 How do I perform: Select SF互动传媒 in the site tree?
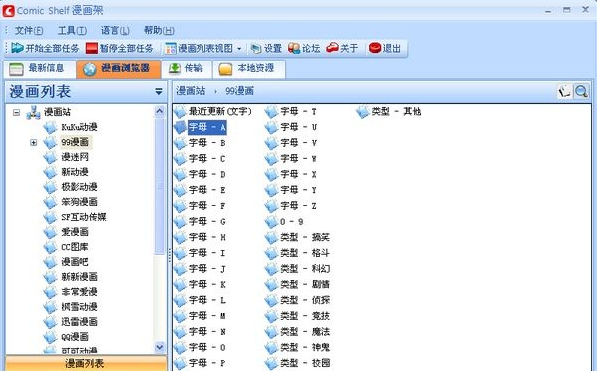(x=84, y=217)
